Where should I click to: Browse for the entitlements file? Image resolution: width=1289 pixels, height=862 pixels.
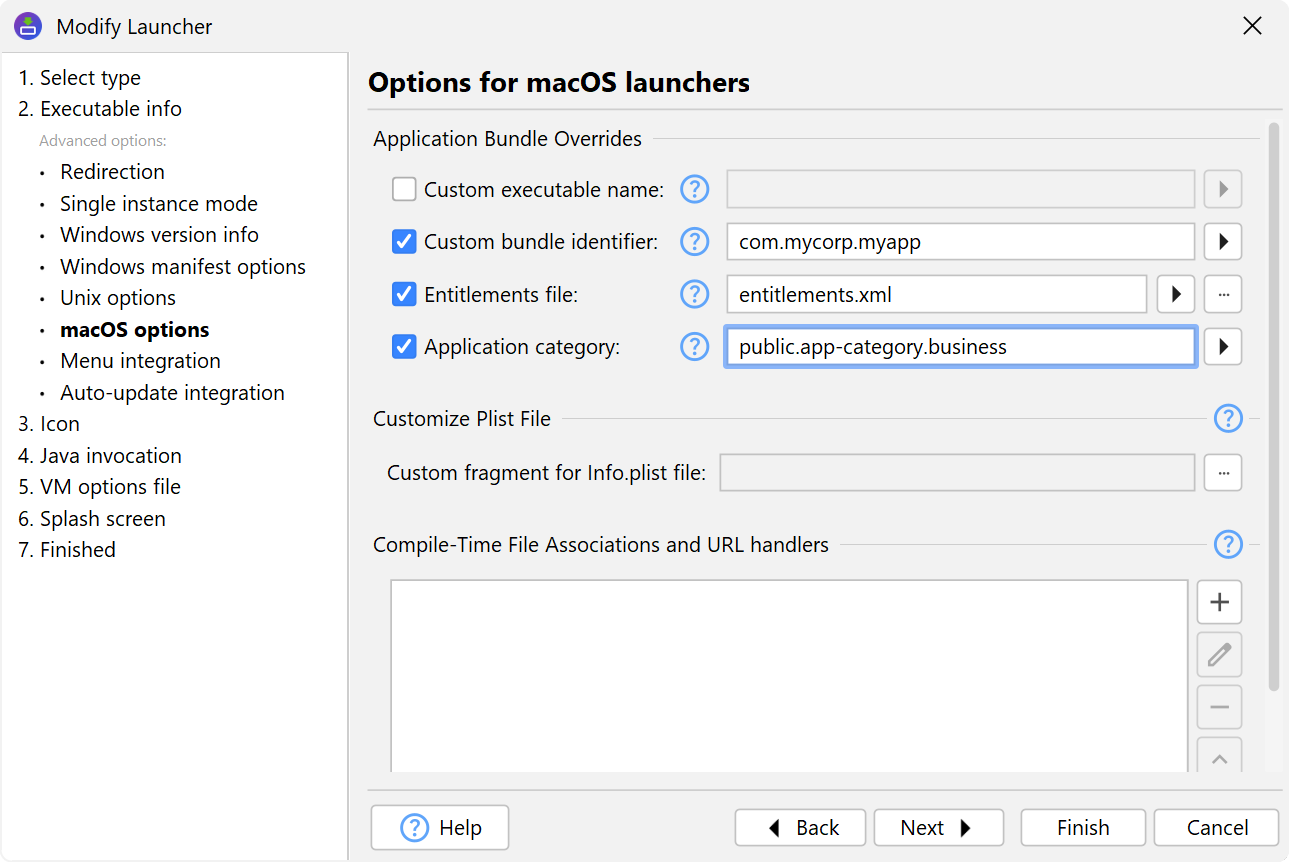(1222, 294)
